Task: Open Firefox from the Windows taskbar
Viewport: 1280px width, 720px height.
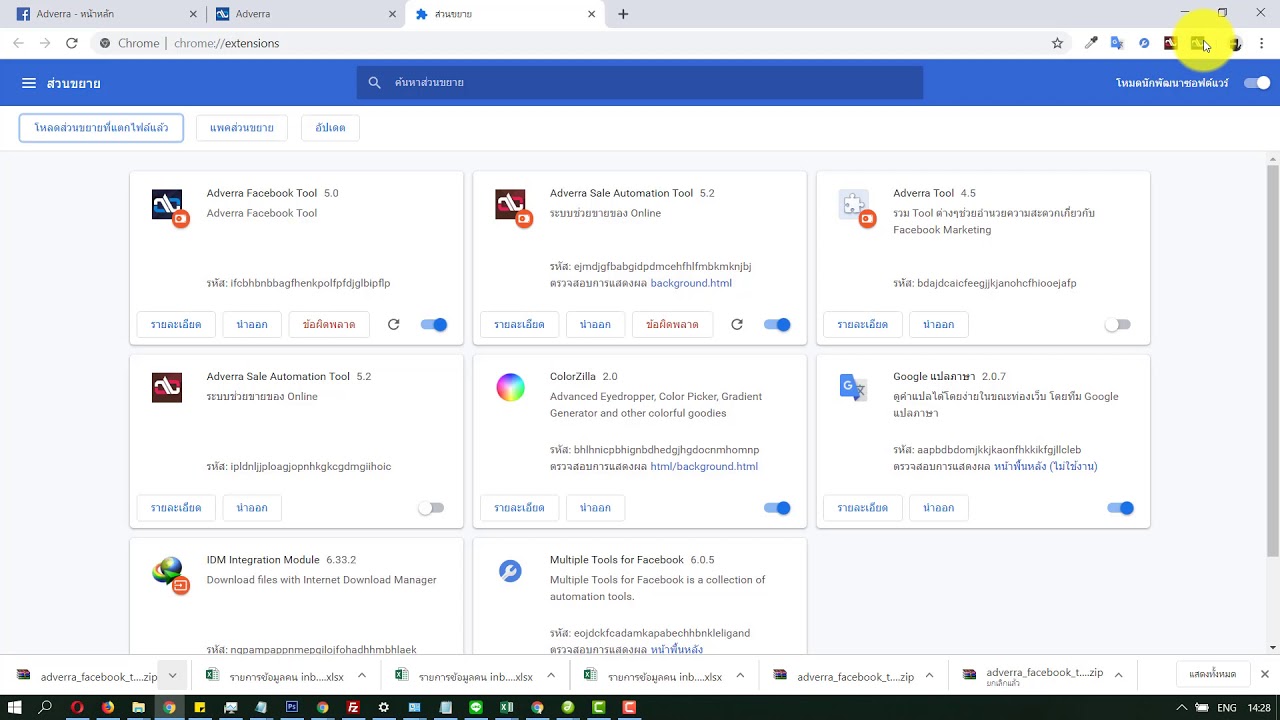Action: (x=107, y=707)
